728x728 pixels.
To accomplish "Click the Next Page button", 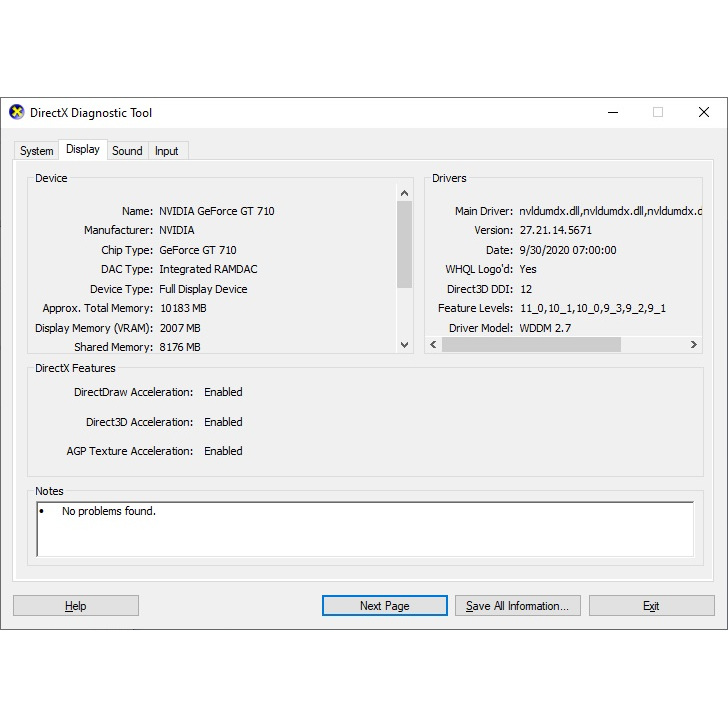I will coord(384,605).
